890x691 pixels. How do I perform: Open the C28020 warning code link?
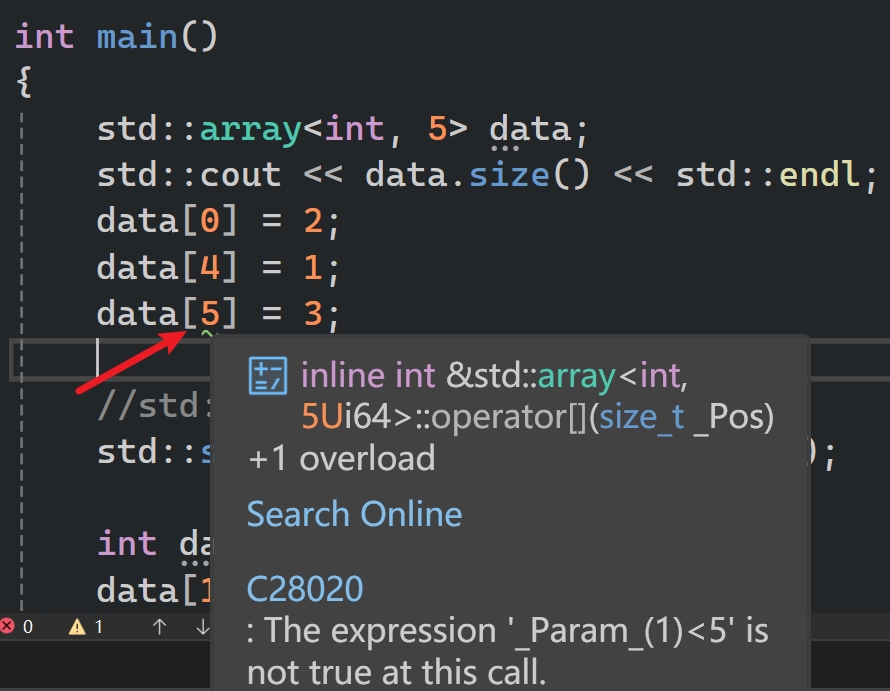(x=305, y=589)
